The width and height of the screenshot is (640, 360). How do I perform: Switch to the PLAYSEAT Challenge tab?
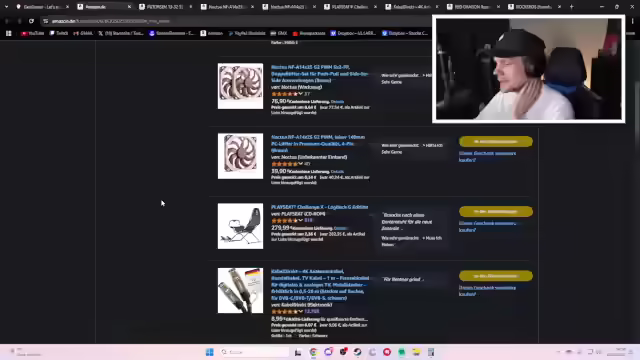[346, 7]
